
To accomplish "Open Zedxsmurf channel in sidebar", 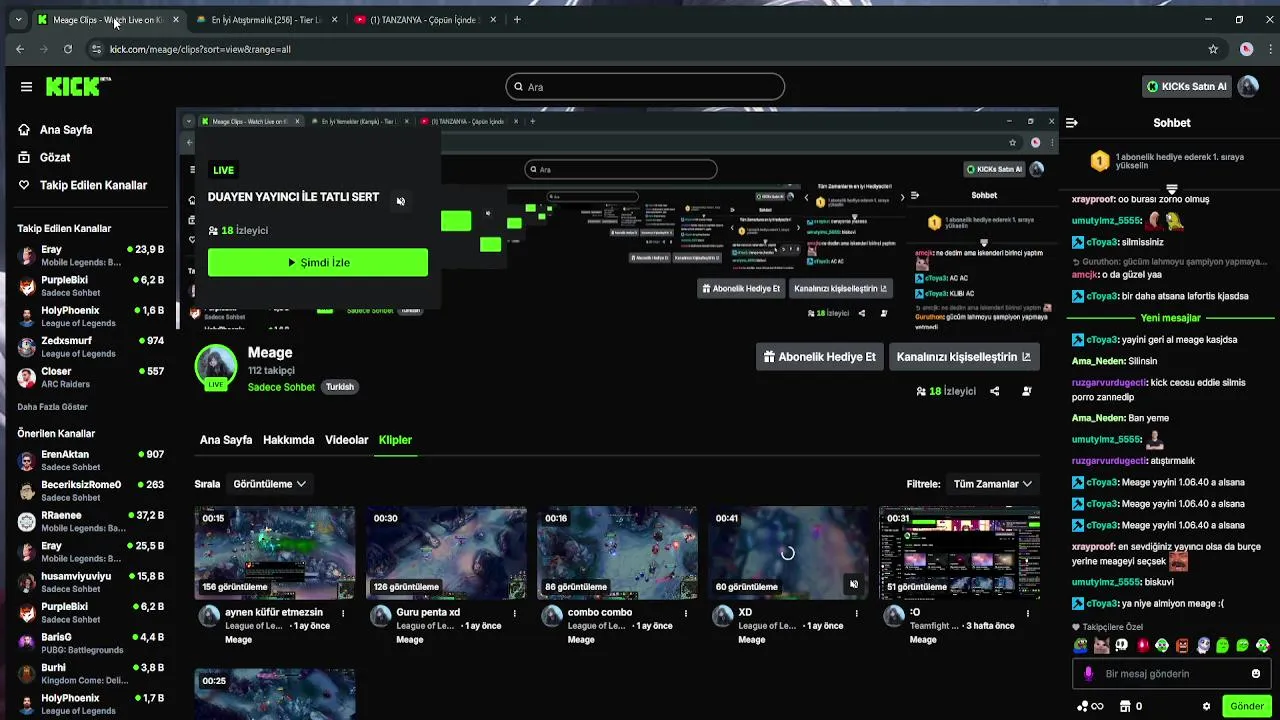I will (90, 347).
